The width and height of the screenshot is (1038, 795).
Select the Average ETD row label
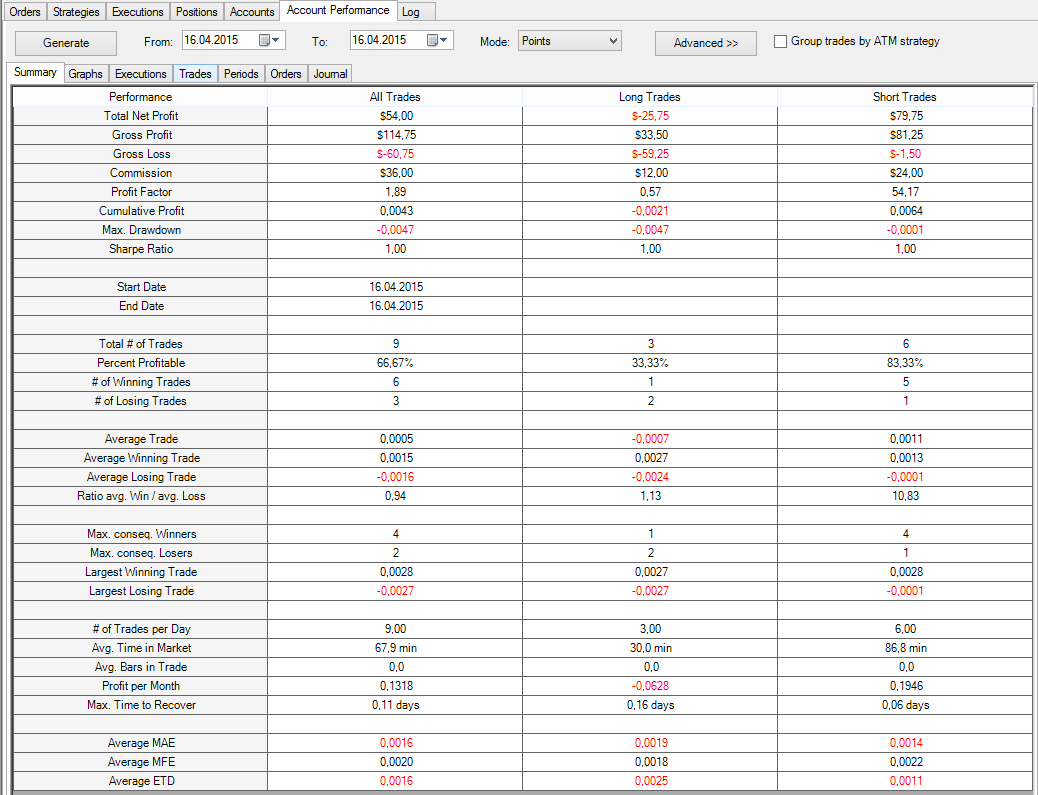141,781
